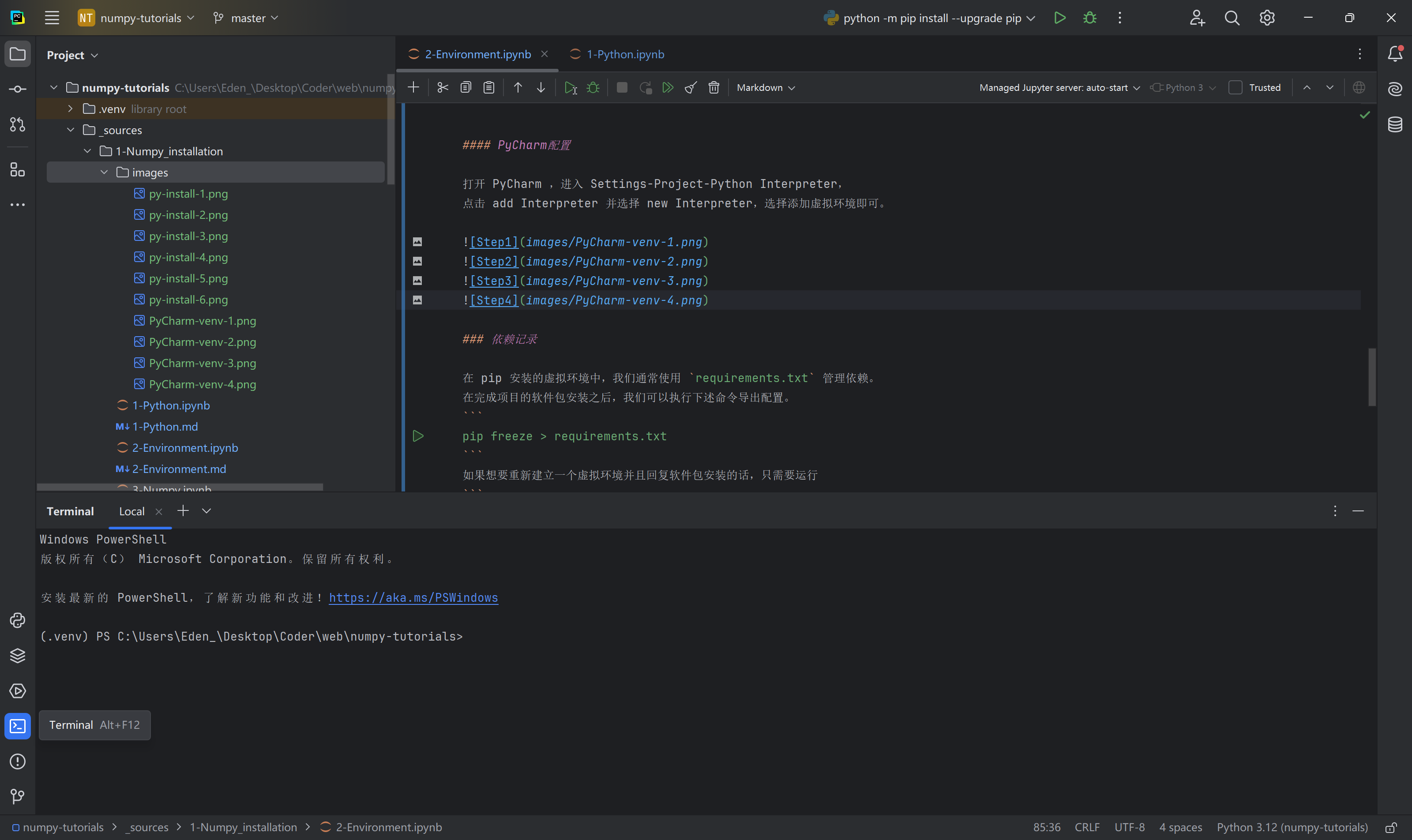Open IDE settings gear

[x=1267, y=18]
